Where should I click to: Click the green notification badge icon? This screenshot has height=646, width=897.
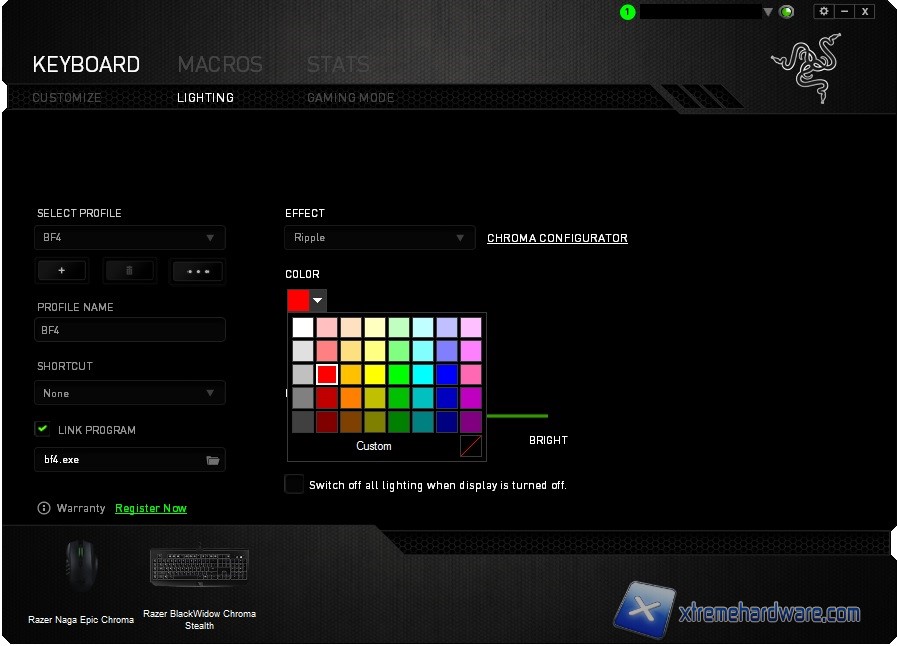(627, 12)
